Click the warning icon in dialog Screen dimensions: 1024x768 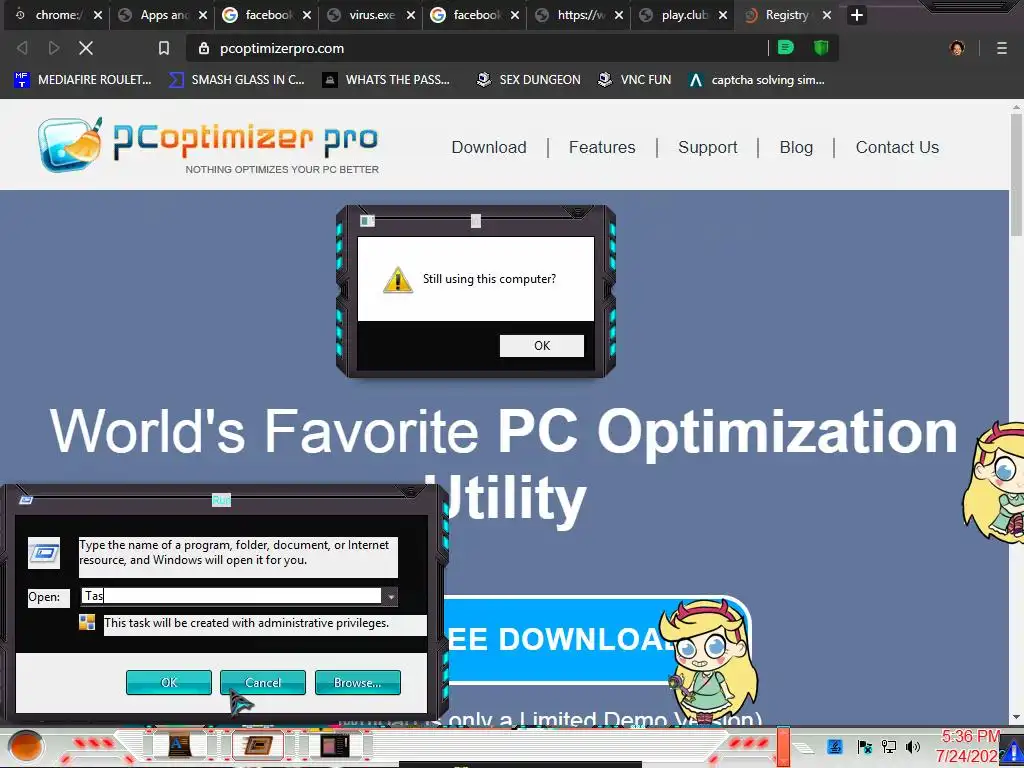point(397,280)
